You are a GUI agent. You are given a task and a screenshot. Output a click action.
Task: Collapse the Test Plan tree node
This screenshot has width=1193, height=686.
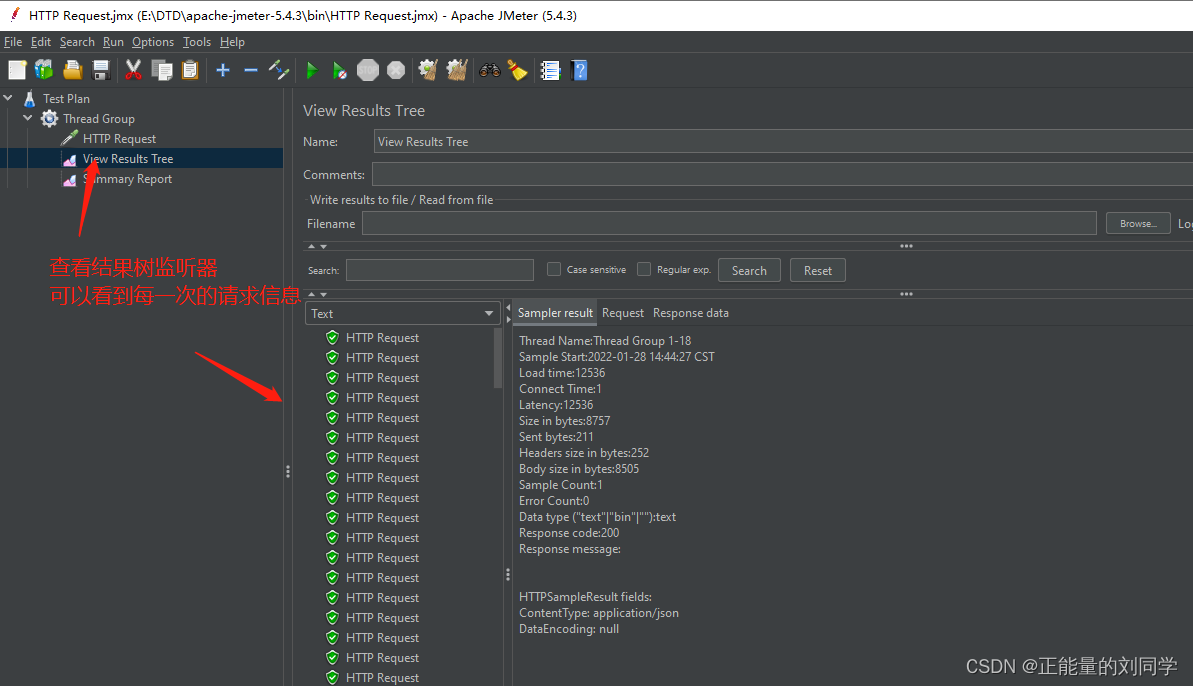[x=8, y=97]
